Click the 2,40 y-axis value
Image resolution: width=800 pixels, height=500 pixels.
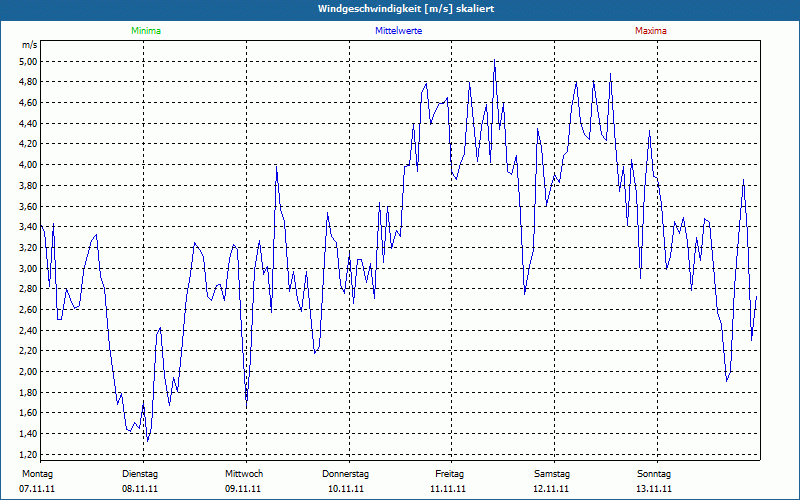pyautogui.click(x=30, y=330)
